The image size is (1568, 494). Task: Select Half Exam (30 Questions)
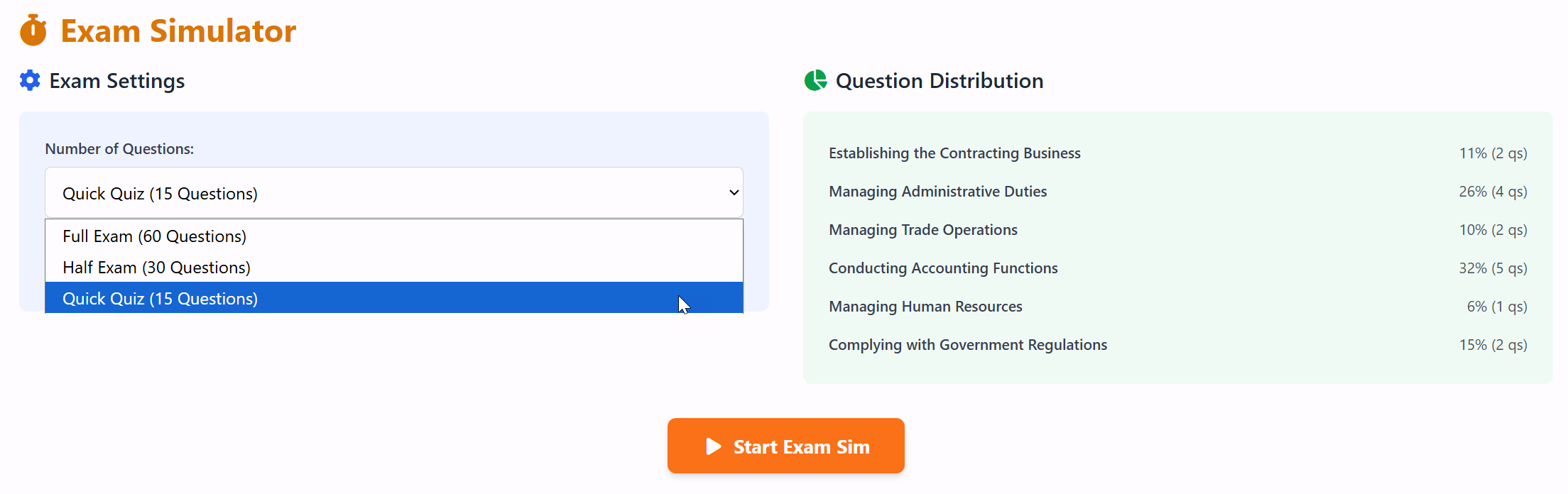click(x=156, y=268)
